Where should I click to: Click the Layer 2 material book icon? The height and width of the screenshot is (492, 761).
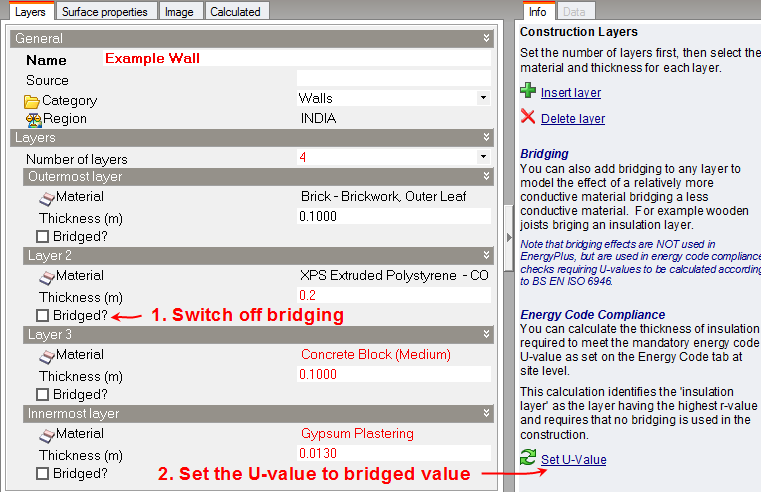coord(46,275)
